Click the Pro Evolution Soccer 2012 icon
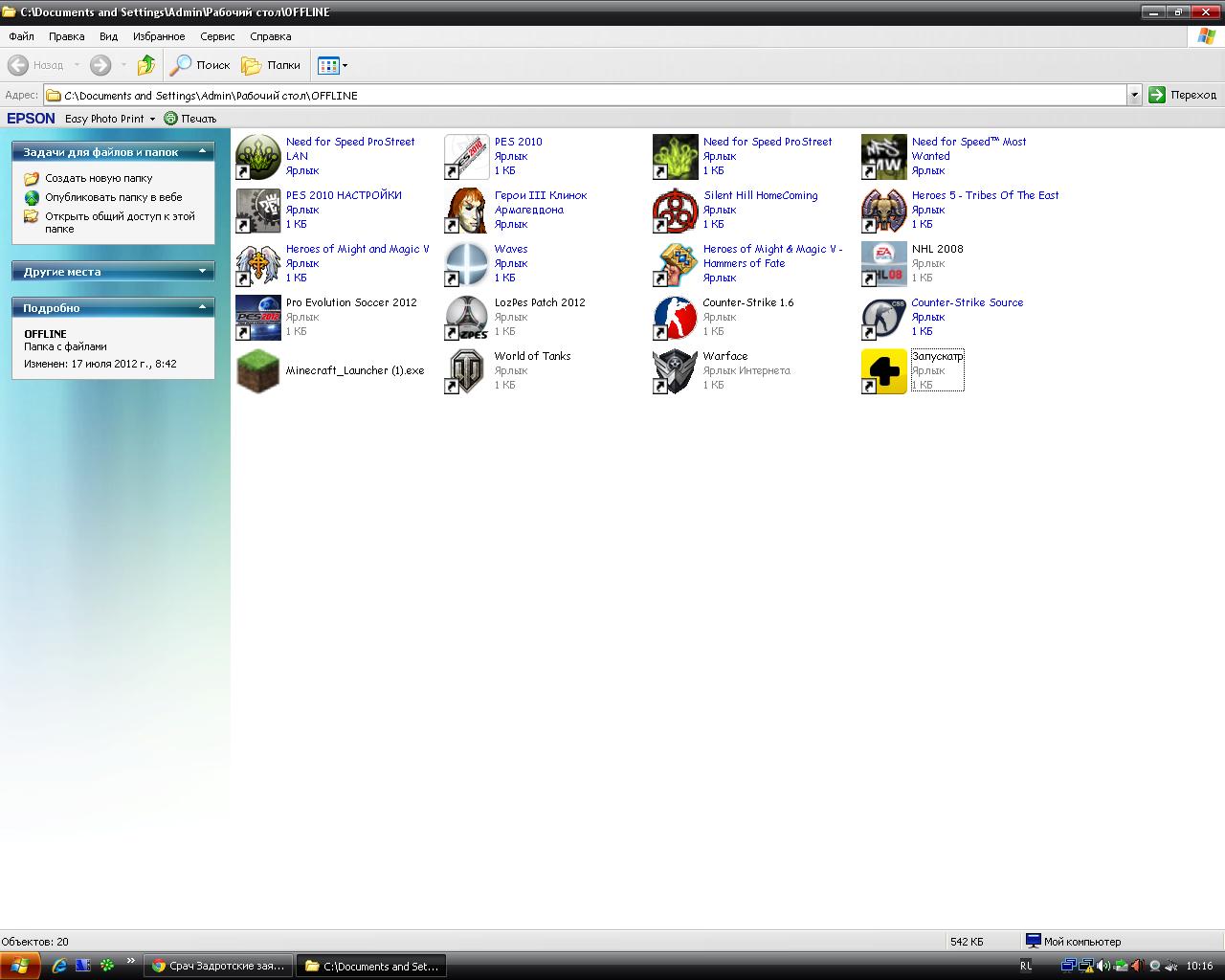This screenshot has width=1225, height=980. 258,318
